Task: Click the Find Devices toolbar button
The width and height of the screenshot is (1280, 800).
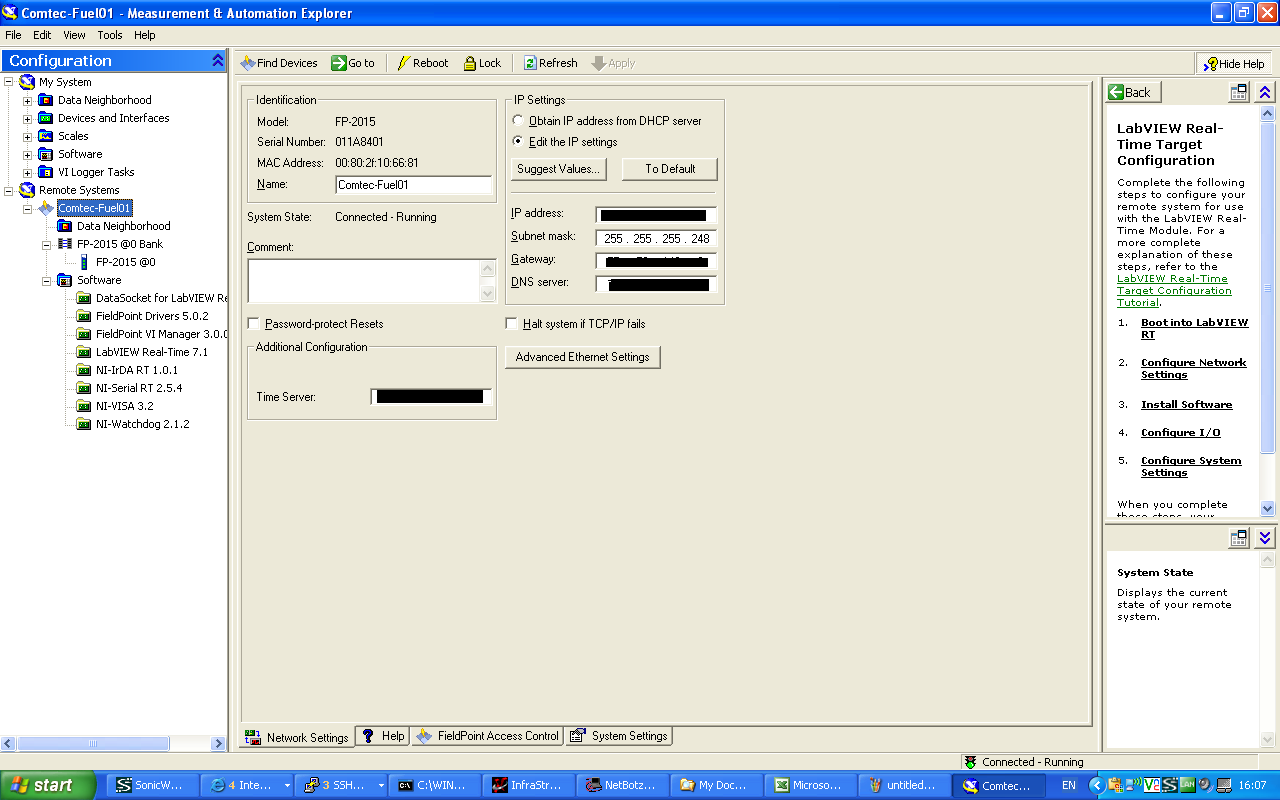Action: point(279,63)
